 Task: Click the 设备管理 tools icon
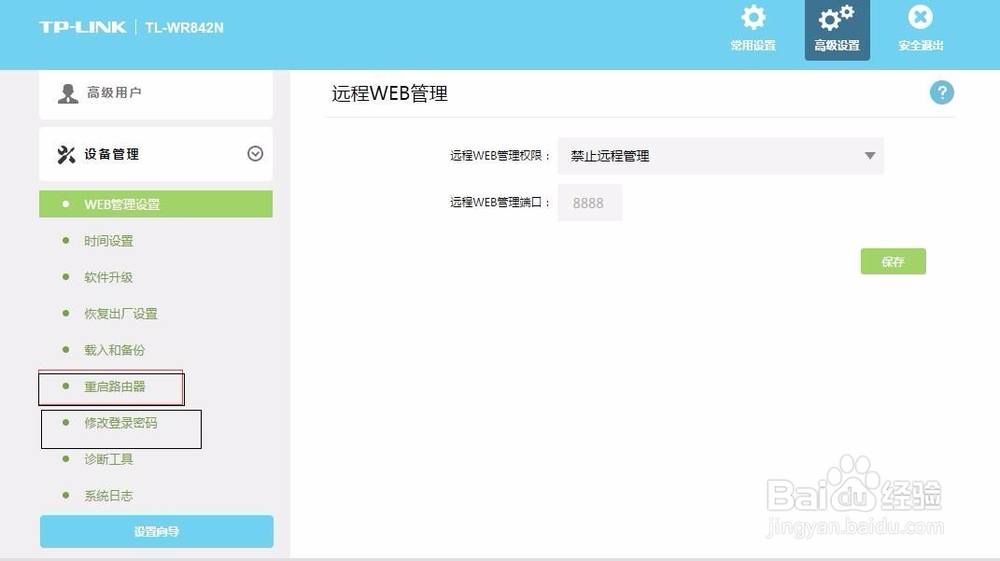click(x=66, y=154)
